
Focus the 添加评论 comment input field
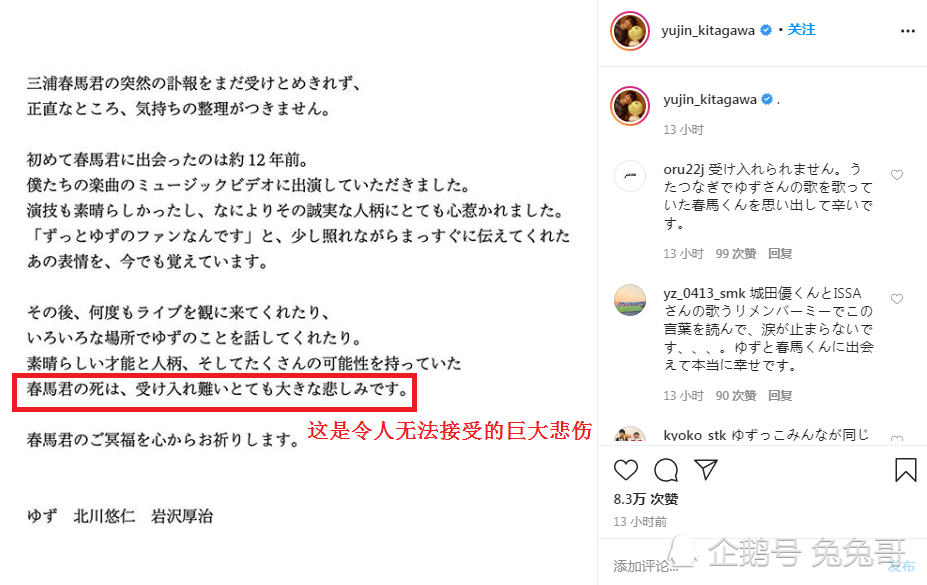pos(748,566)
